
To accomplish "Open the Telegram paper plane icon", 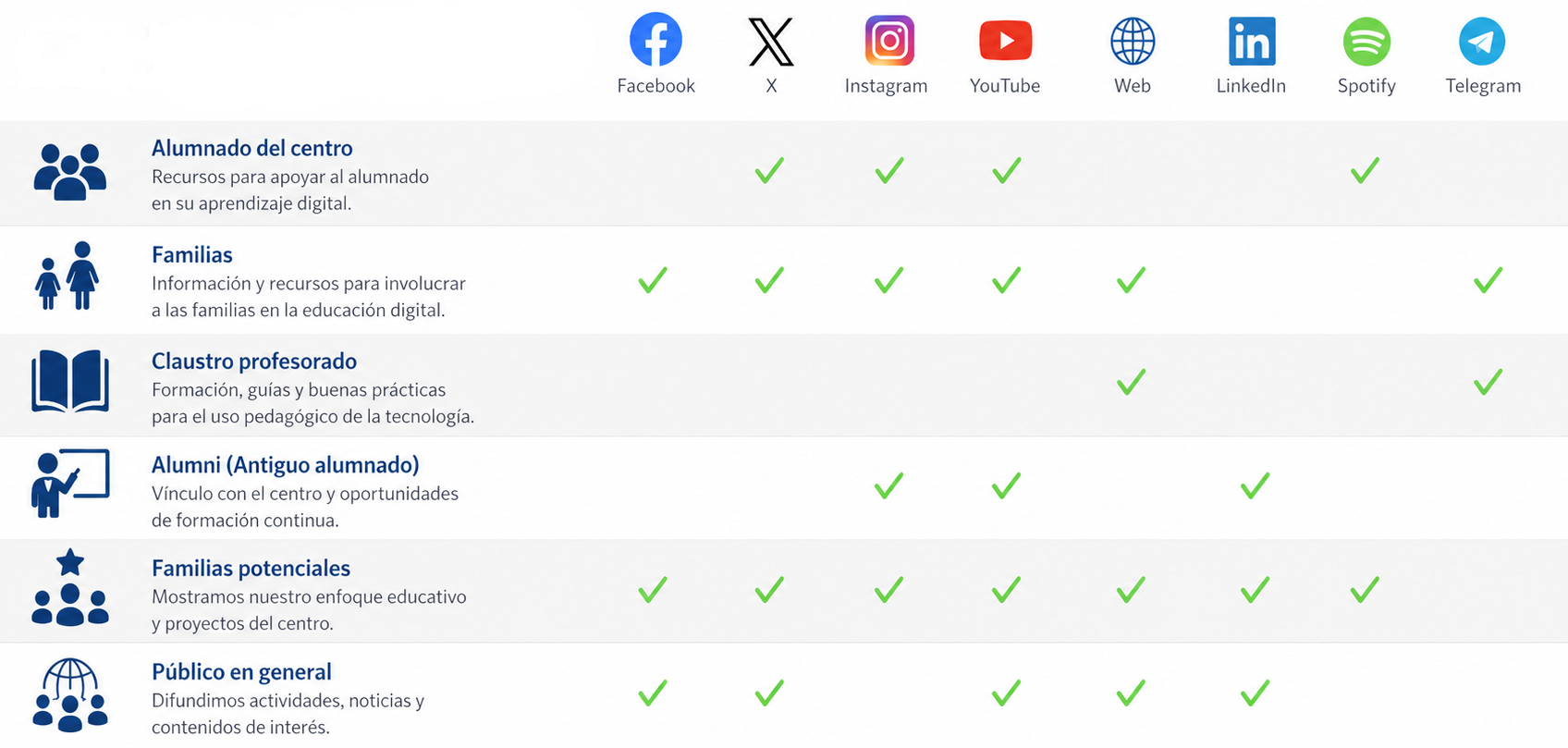I will (1482, 42).
